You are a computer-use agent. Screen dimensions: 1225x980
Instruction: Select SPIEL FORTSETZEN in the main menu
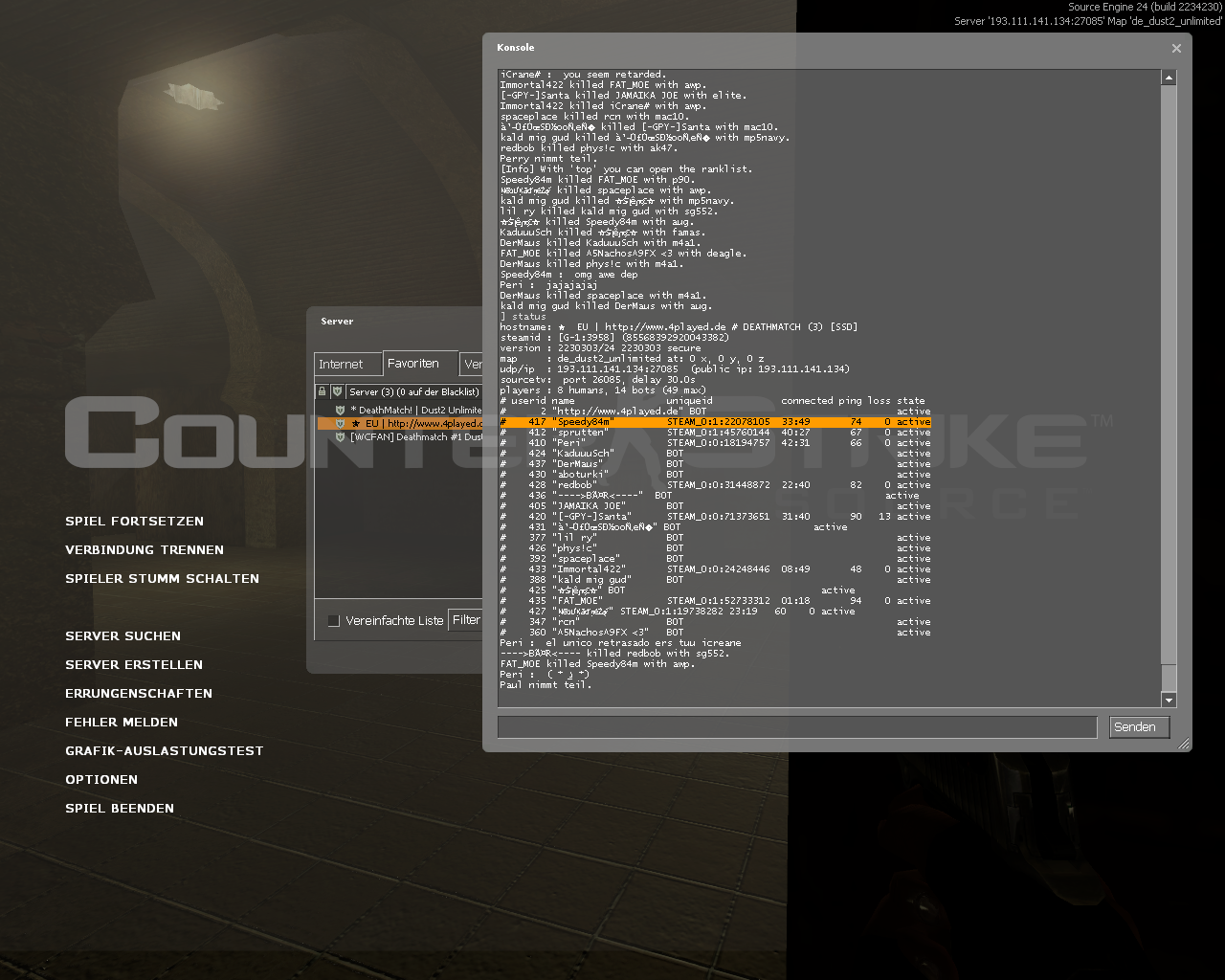pyautogui.click(x=134, y=522)
